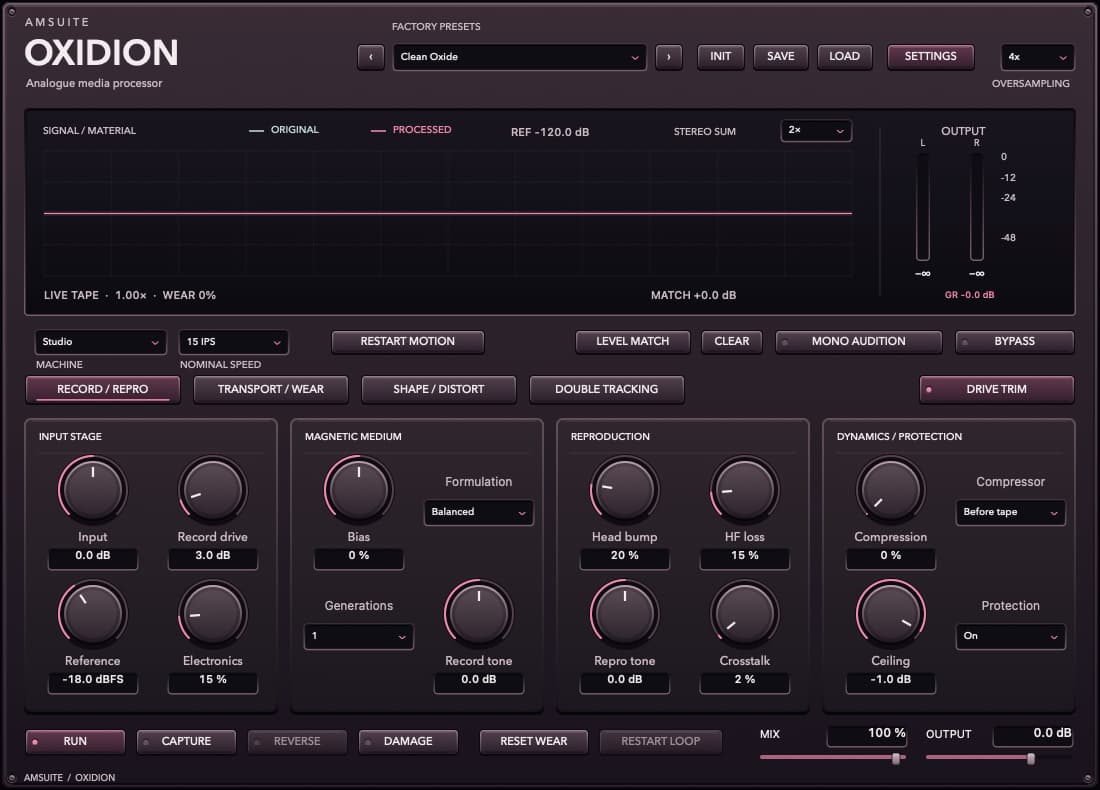The image size is (1100, 790).
Task: Switch to the TRANSPORT / WEAR tab
Action: pos(271,389)
